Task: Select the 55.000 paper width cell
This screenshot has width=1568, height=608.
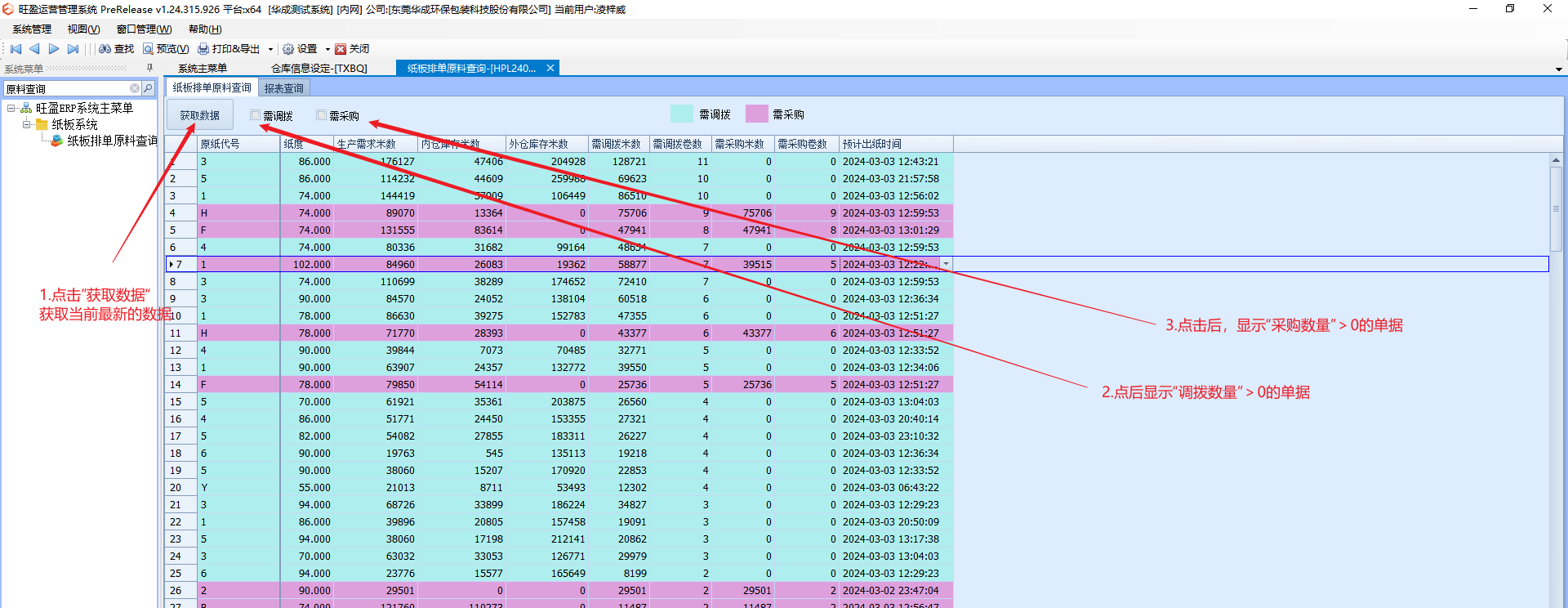Action: point(307,488)
